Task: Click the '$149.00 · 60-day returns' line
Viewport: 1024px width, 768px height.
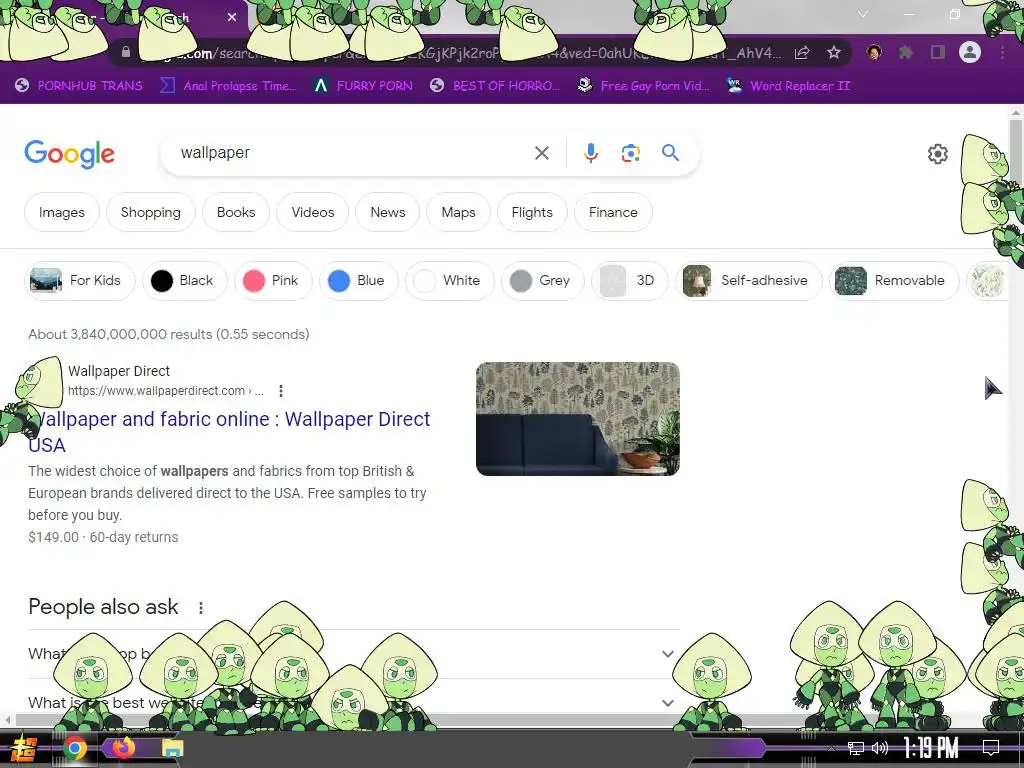Action: coord(103,537)
